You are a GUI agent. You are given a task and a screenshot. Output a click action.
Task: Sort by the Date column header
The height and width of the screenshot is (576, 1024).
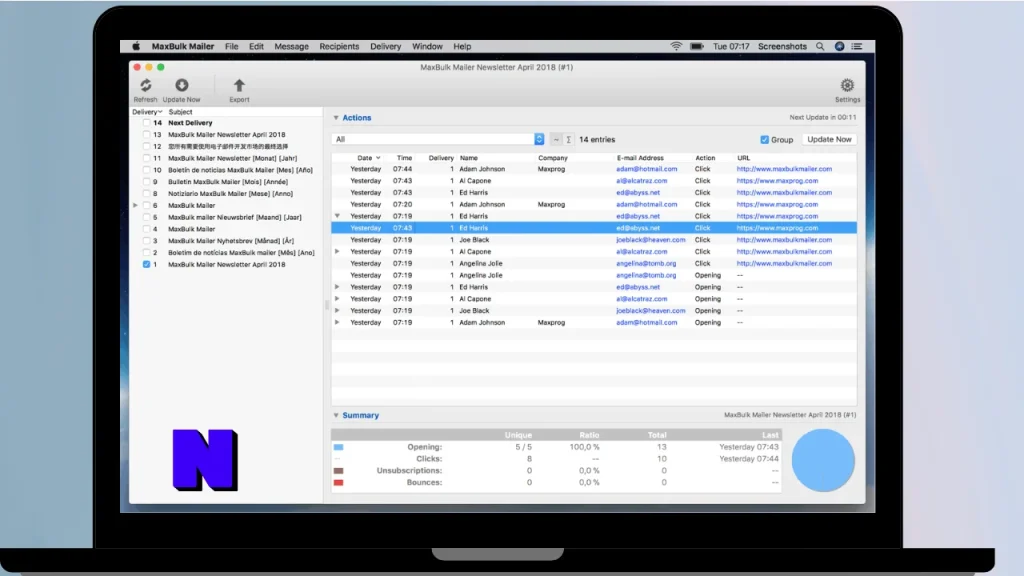click(364, 158)
